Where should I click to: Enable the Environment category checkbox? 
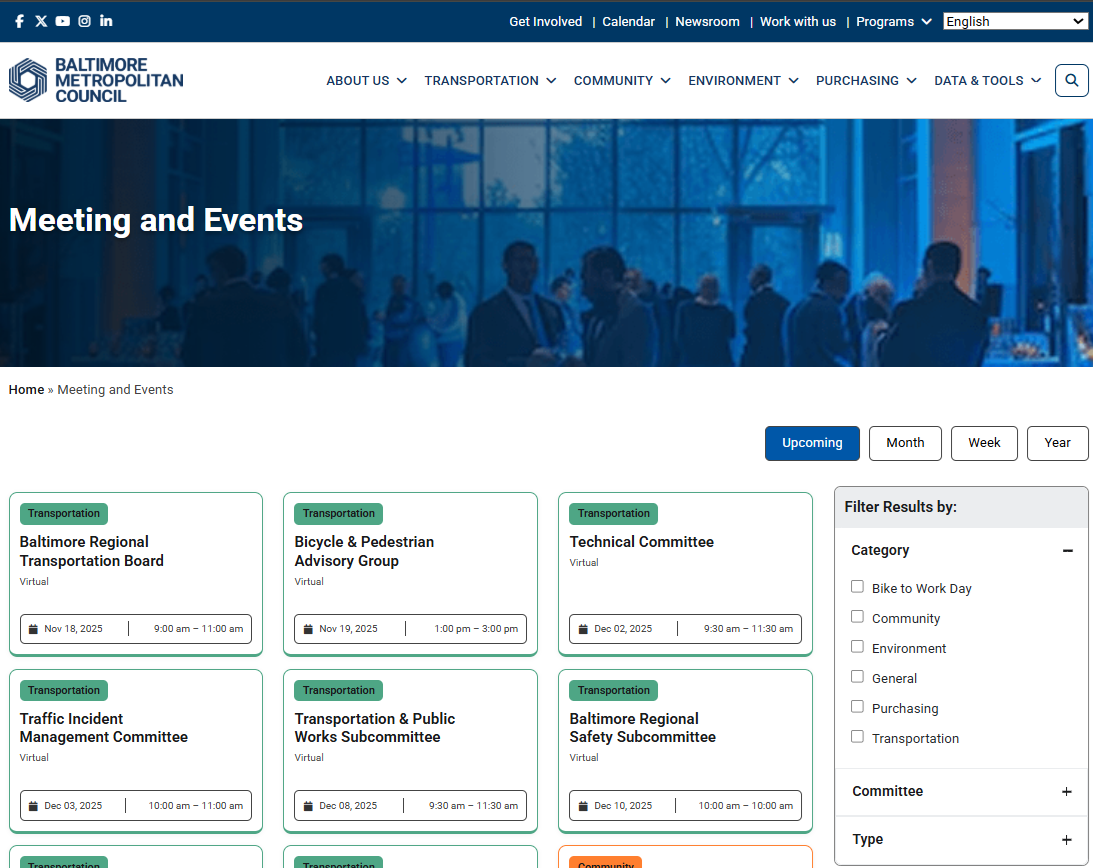pos(857,647)
